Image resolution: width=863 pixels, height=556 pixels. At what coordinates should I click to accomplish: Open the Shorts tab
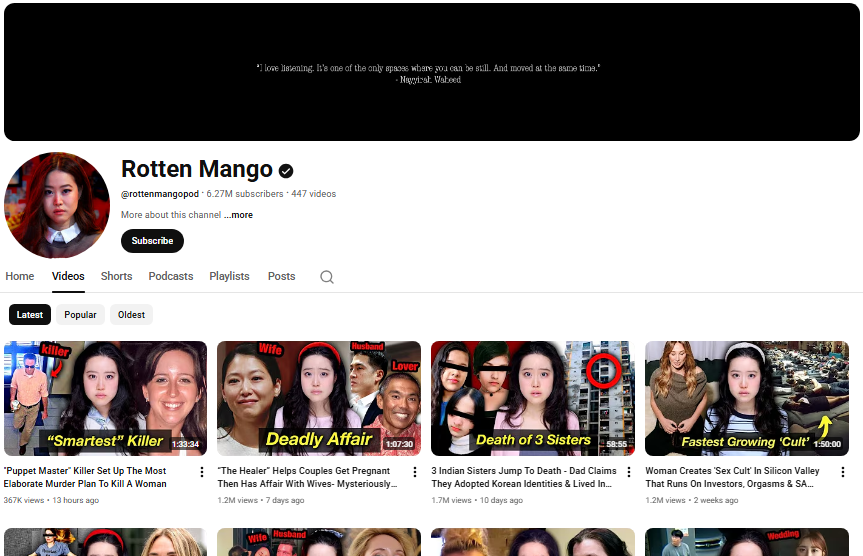pos(116,276)
